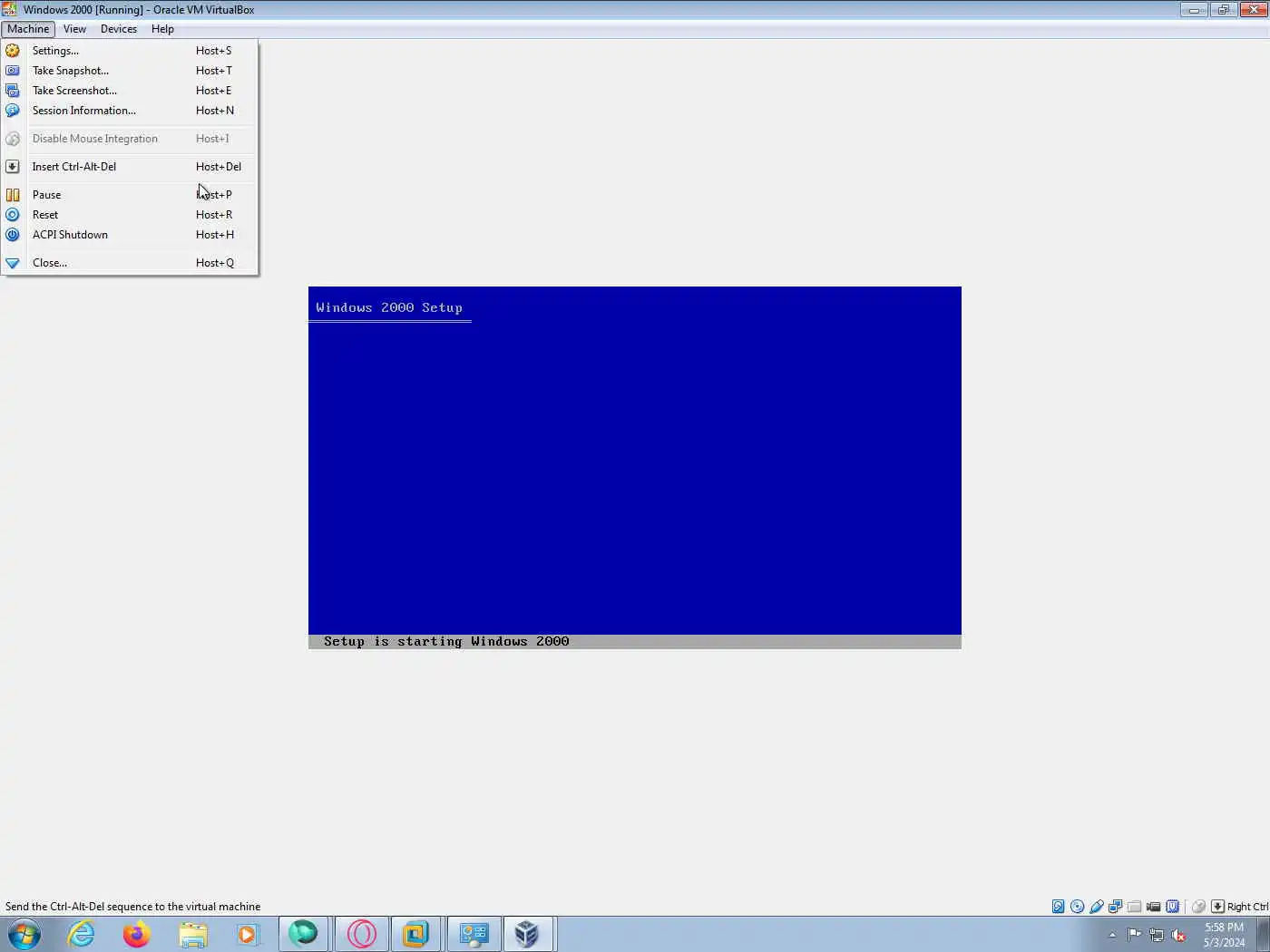Click the Show desktop strip
Viewport: 1270px width, 952px height.
[x=1263, y=934]
